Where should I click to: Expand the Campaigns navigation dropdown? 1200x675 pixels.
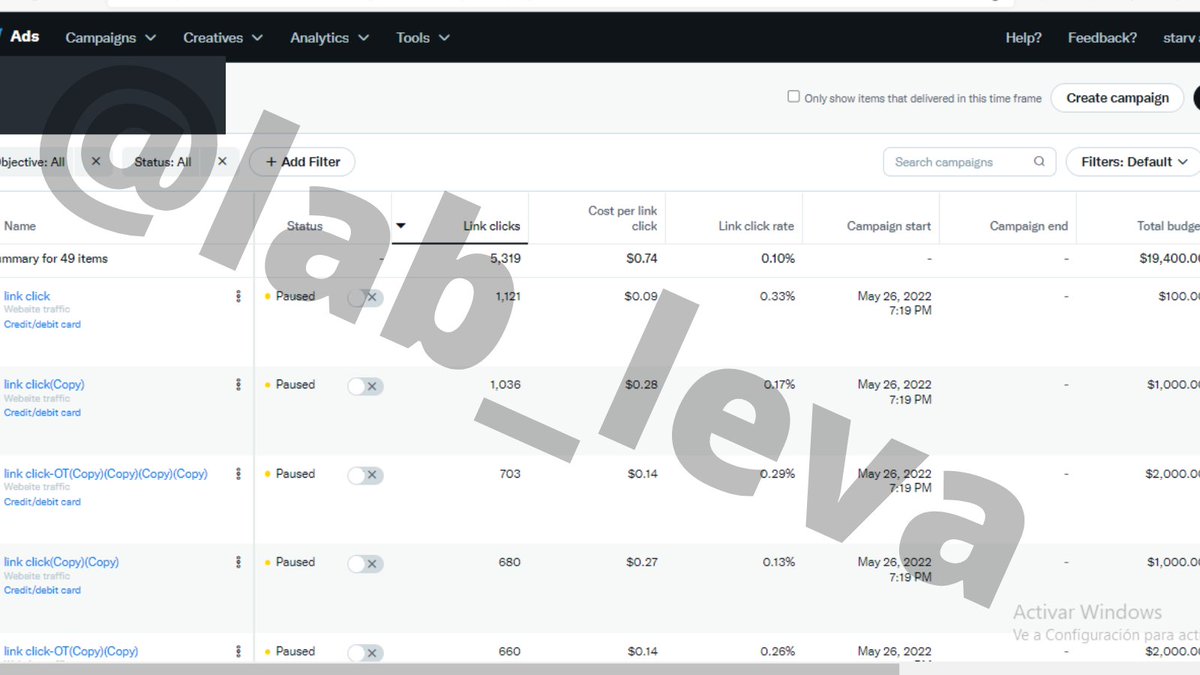110,37
